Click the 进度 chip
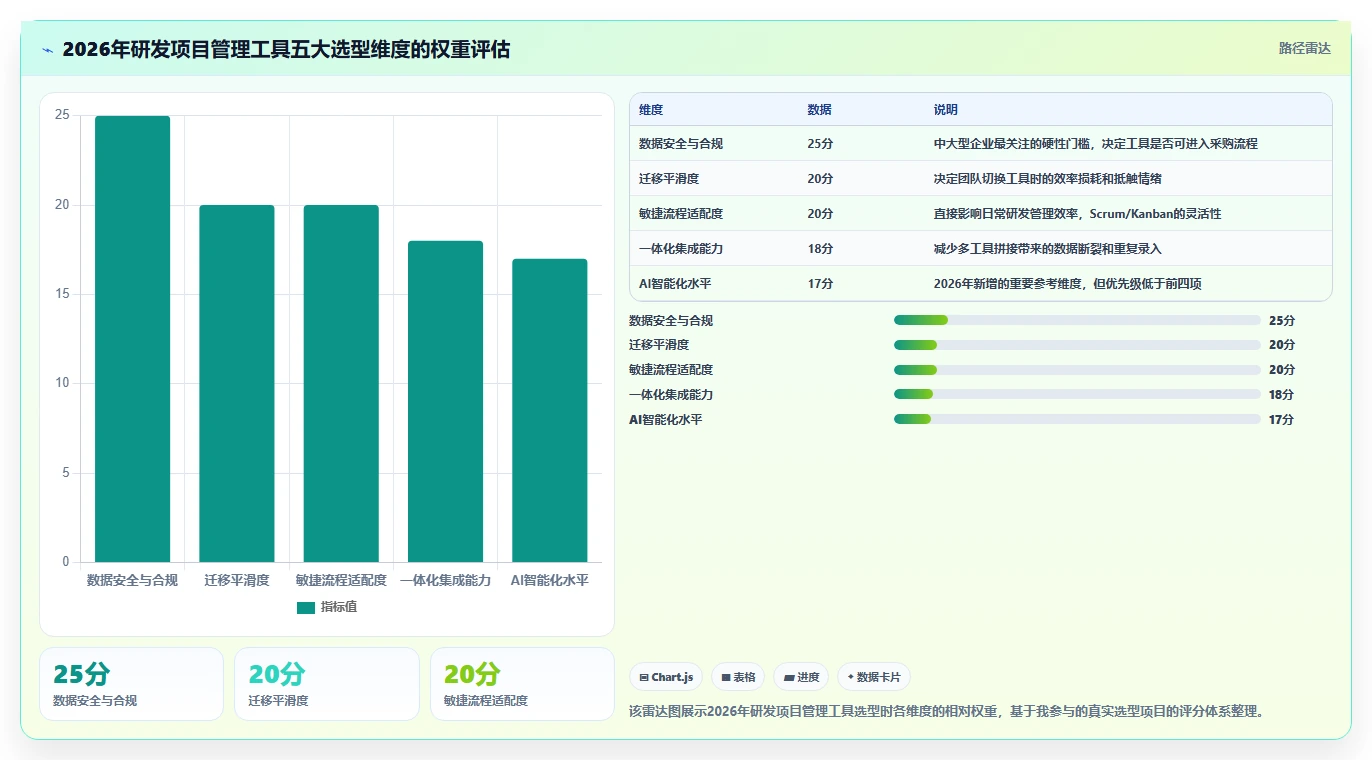Image resolution: width=1372 pixels, height=760 pixels. point(801,677)
